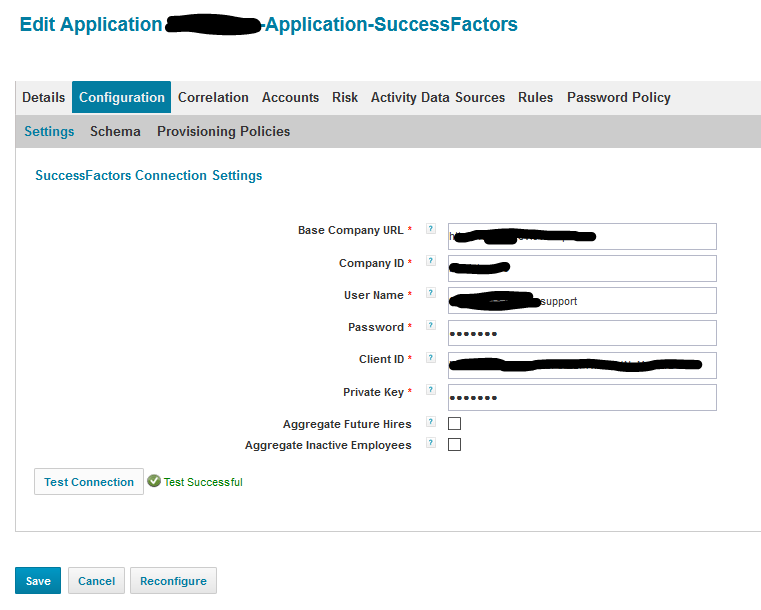Viewport: 761px width, 610px height.
Task: Open help icon for Aggregate Inactive Employees
Action: point(430,443)
